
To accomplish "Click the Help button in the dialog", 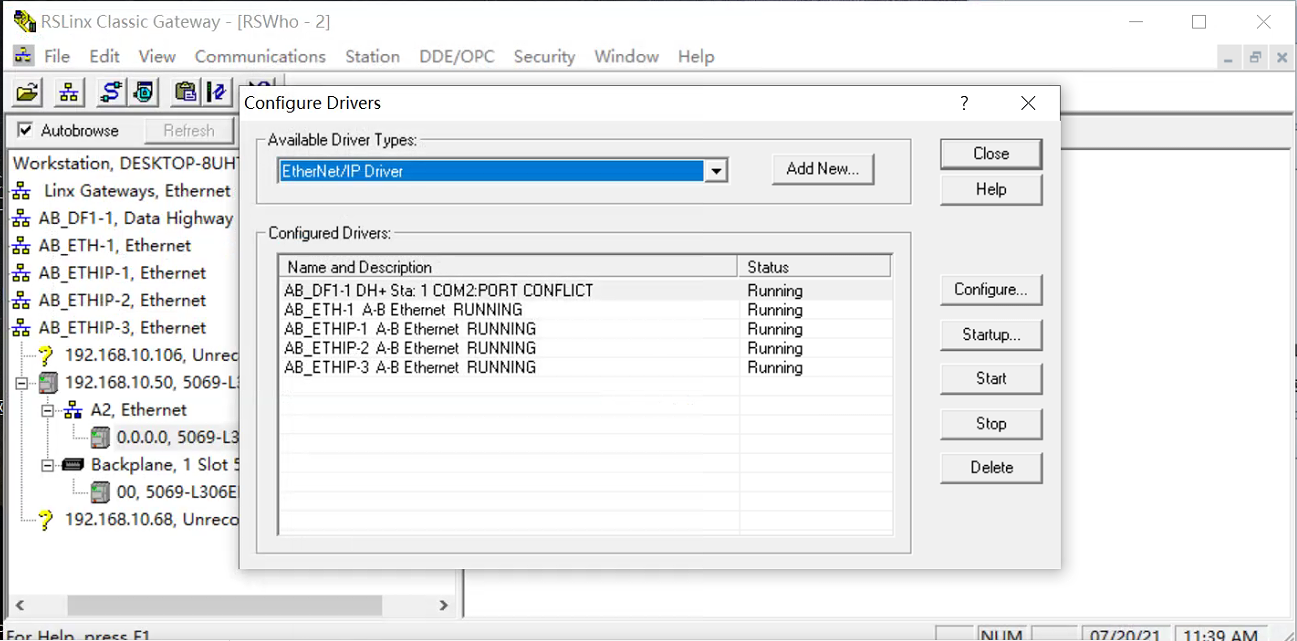I will pyautogui.click(x=991, y=189).
